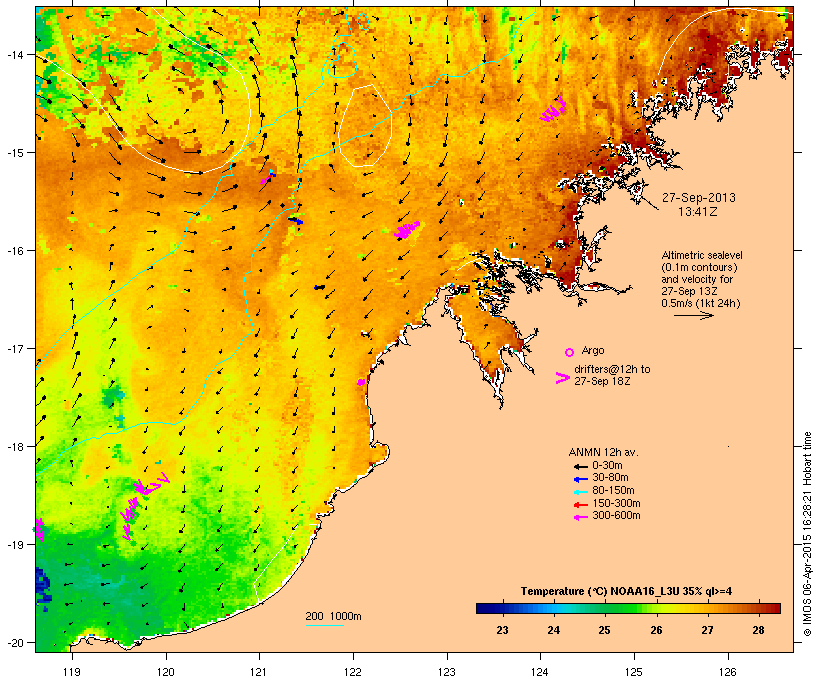
Task: Click the magenta drifters chevron symbol in legend
Action: [563, 378]
